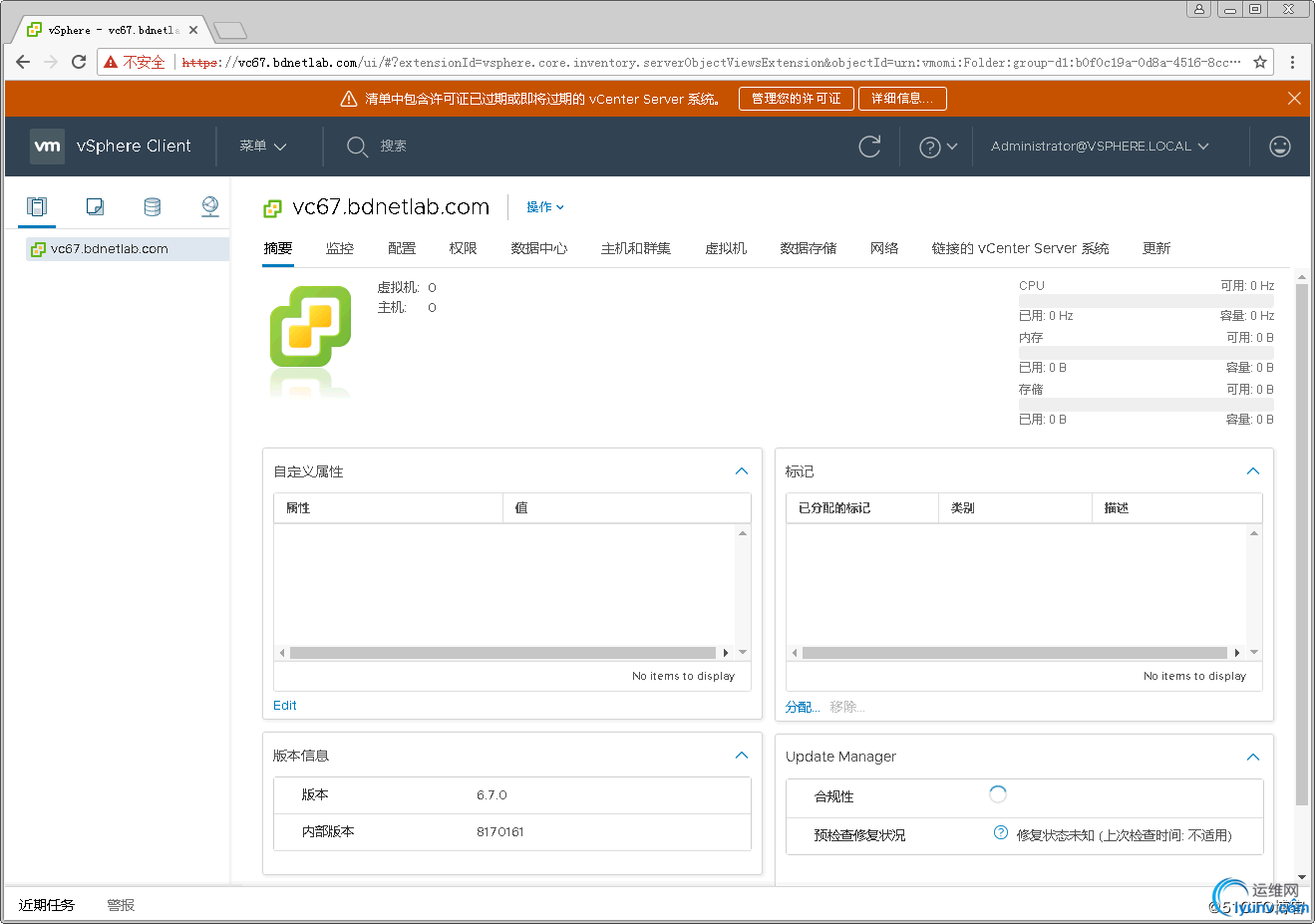Viewport: 1315px width, 924px height.
Task: Click the version value 6.7.0
Action: 492,794
